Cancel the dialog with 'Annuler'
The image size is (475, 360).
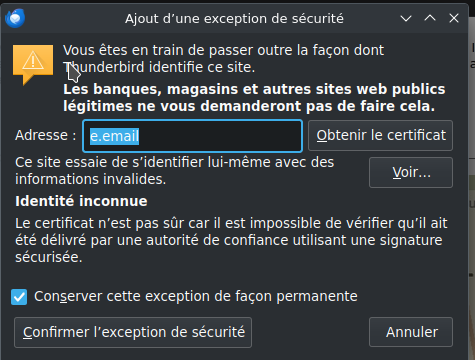(411, 332)
